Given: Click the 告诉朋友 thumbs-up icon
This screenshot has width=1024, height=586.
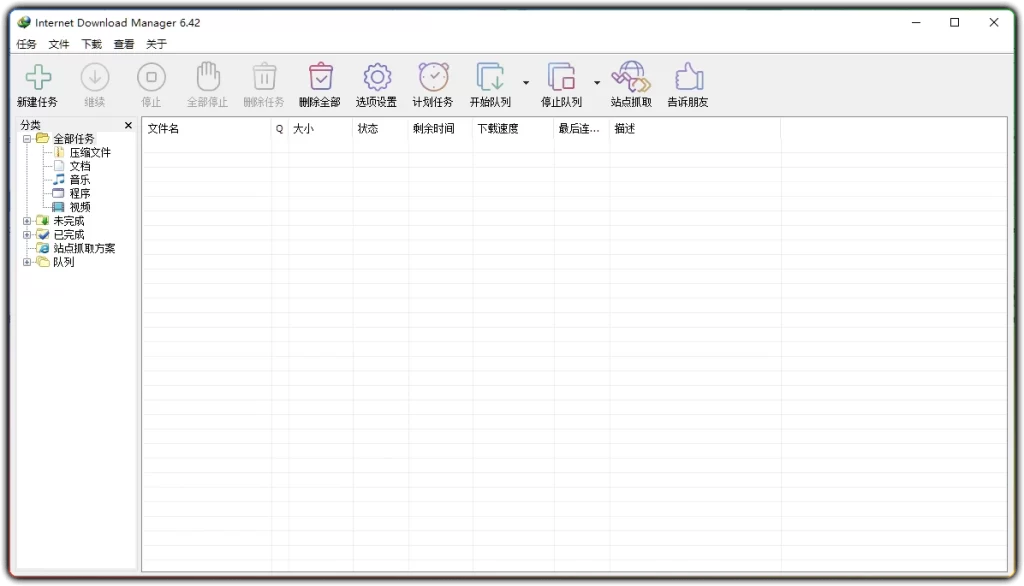Looking at the screenshot, I should tap(688, 77).
